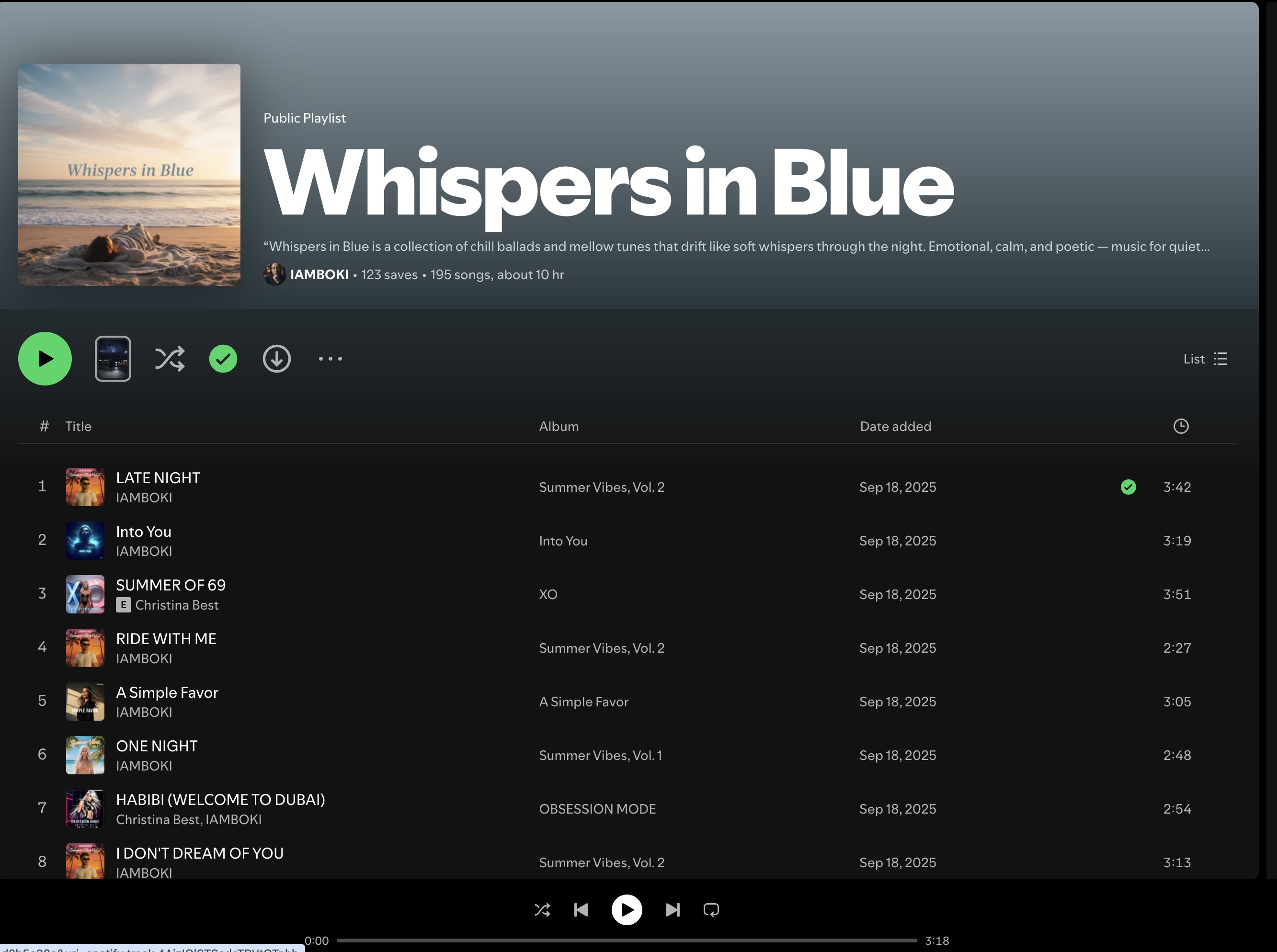Open Summer Vibes, Vol. 1 album link
1277x952 pixels.
600,756
